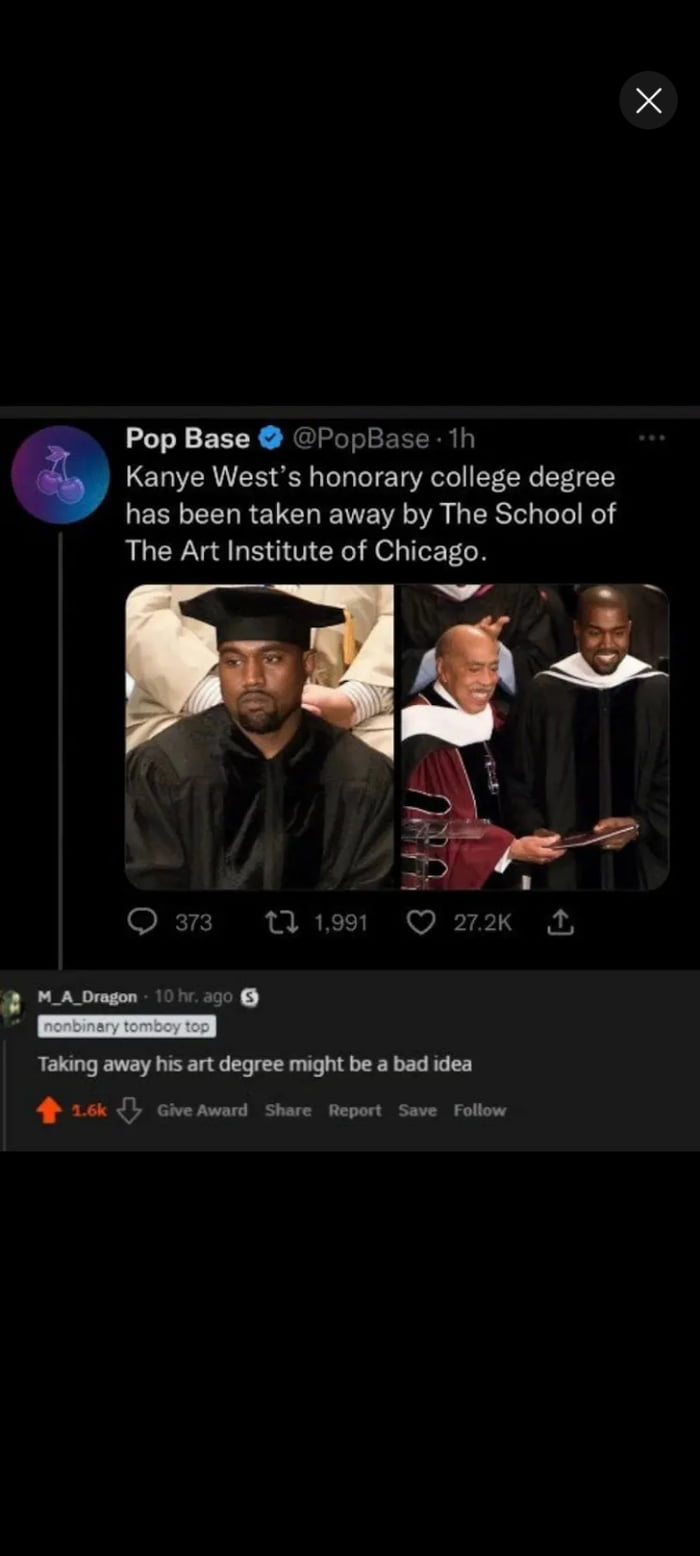700x1556 pixels.
Task: Select Share under the comment
Action: coord(288,1110)
